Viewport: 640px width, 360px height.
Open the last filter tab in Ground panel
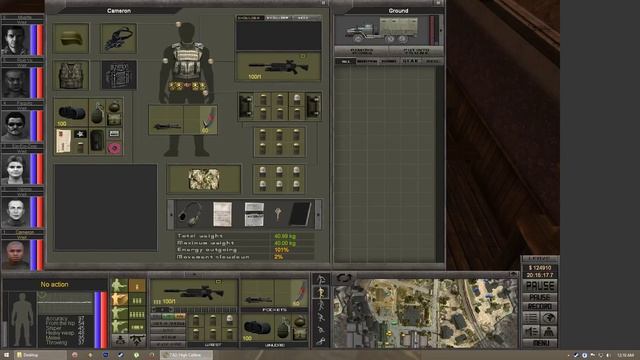tap(432, 61)
